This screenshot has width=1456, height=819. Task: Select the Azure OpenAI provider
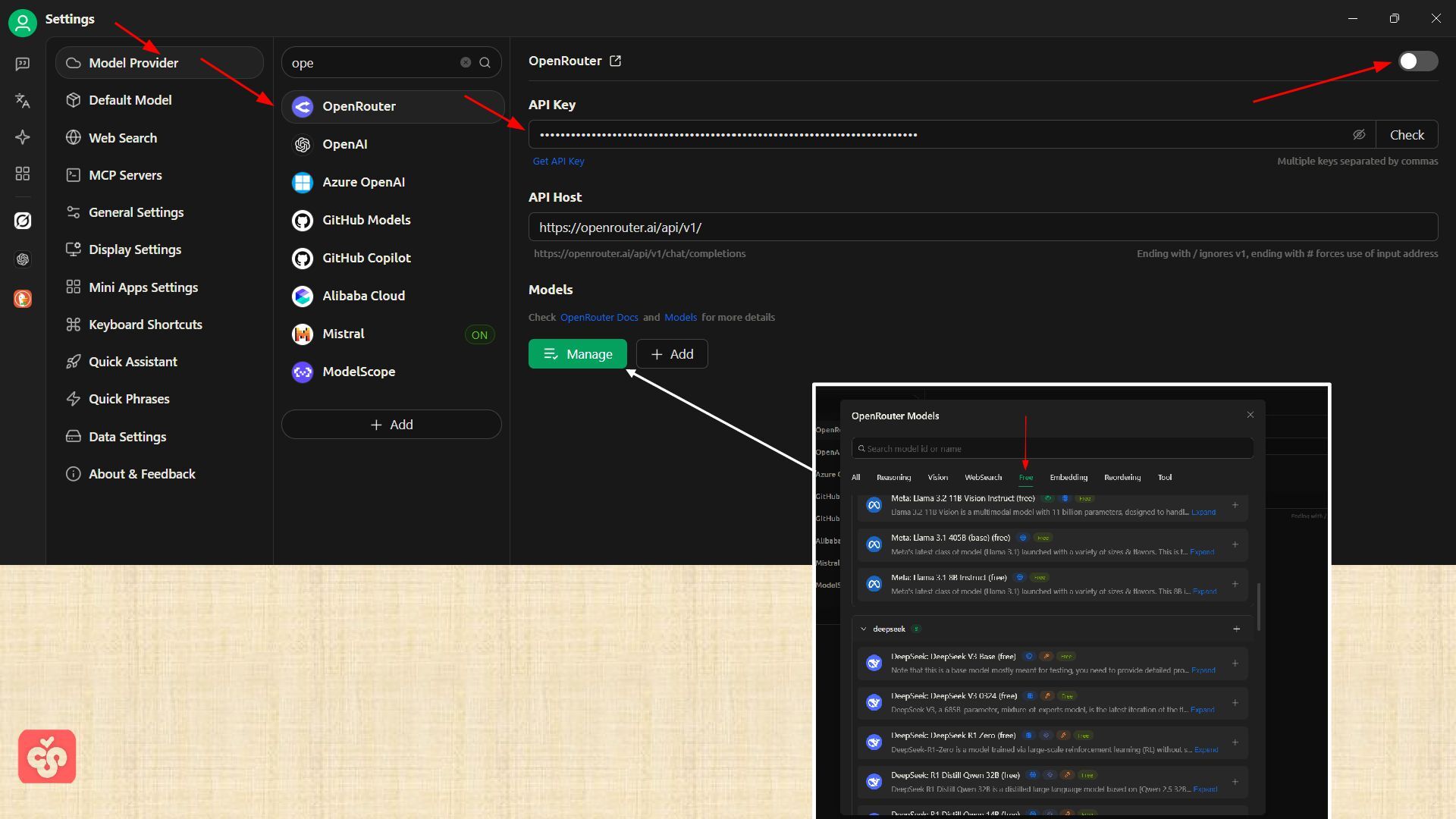[x=392, y=182]
